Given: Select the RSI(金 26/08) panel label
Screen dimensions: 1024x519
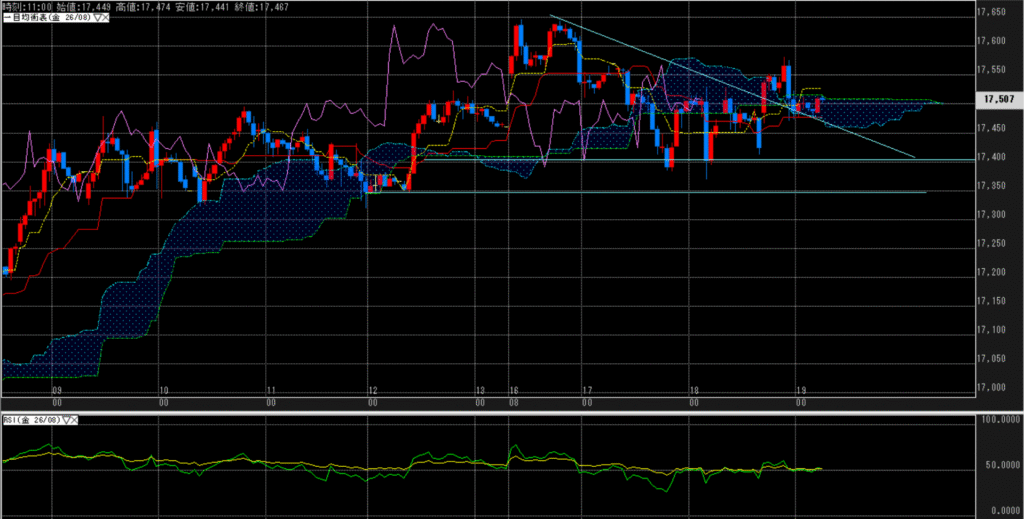Looking at the screenshot, I should pyautogui.click(x=30, y=422).
